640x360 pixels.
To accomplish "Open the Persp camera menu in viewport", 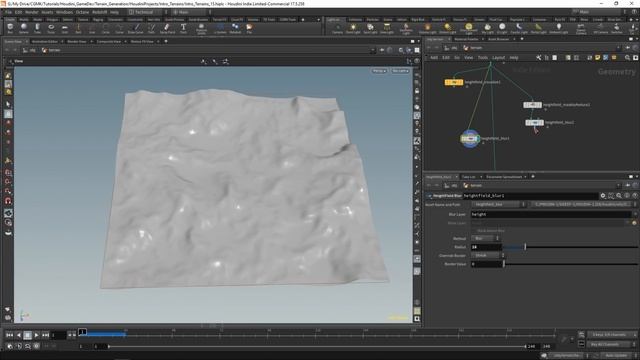I will point(379,71).
